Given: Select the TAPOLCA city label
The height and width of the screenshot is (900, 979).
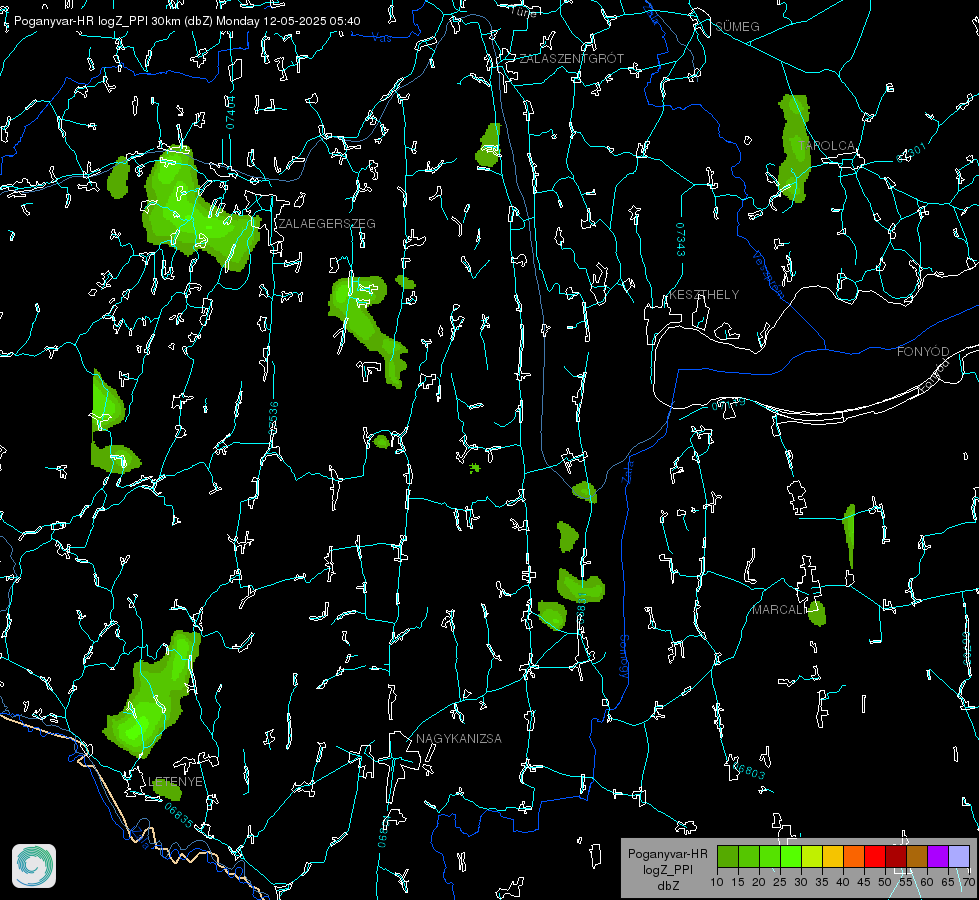Looking at the screenshot, I should [x=827, y=146].
